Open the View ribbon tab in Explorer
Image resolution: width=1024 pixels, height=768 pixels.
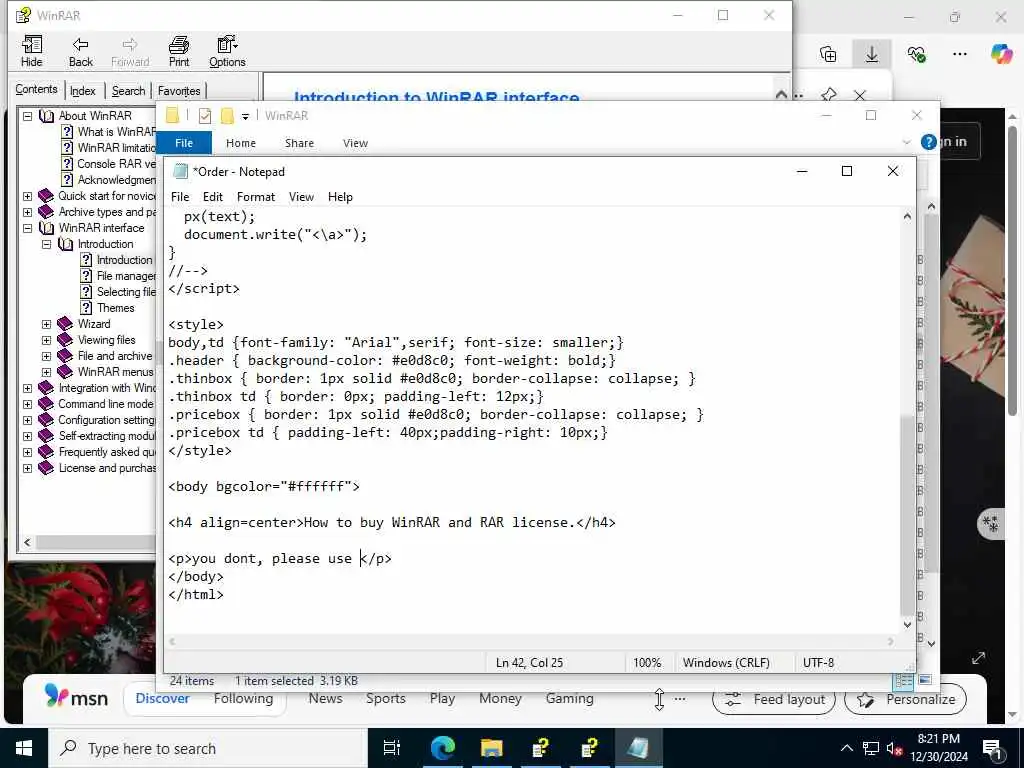(x=355, y=143)
